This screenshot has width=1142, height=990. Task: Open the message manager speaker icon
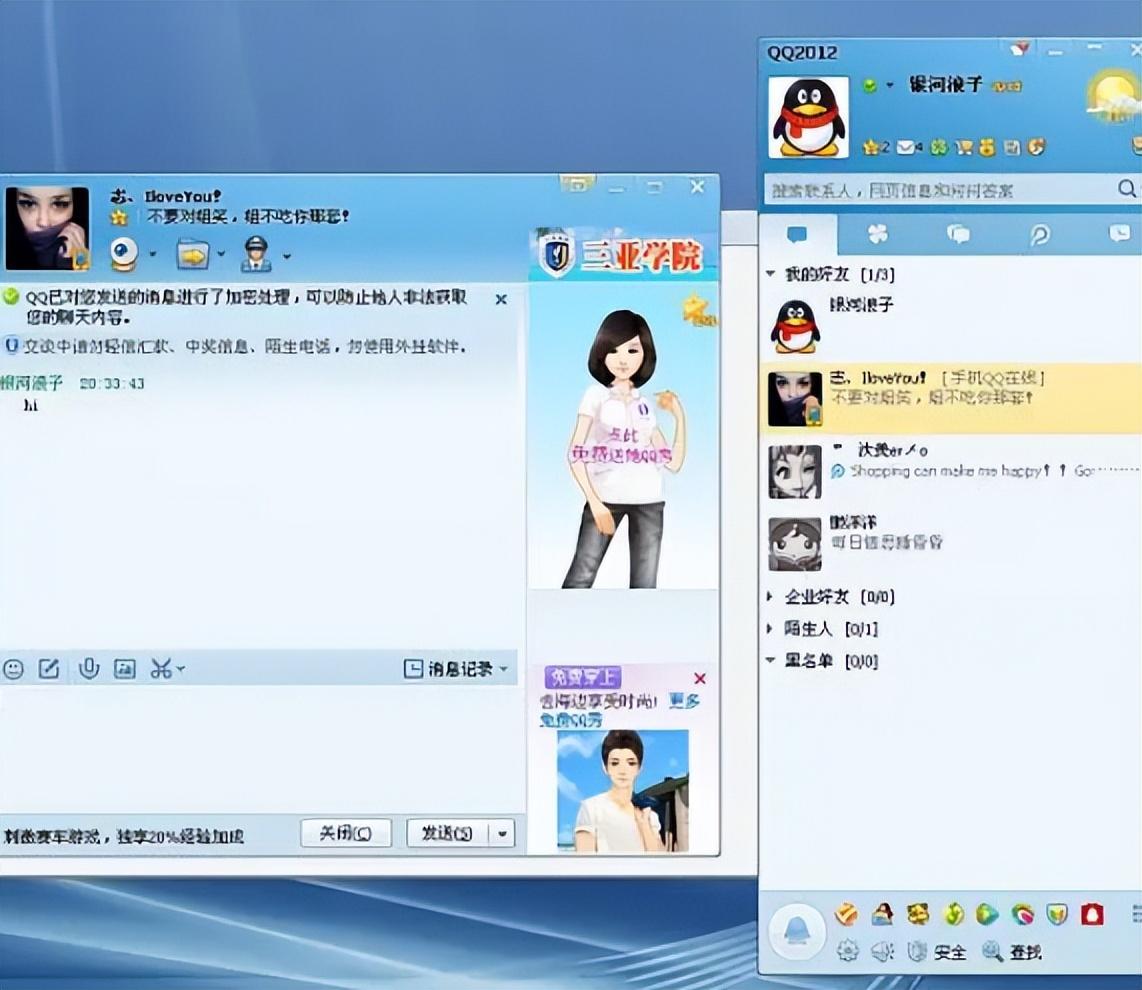pos(883,951)
